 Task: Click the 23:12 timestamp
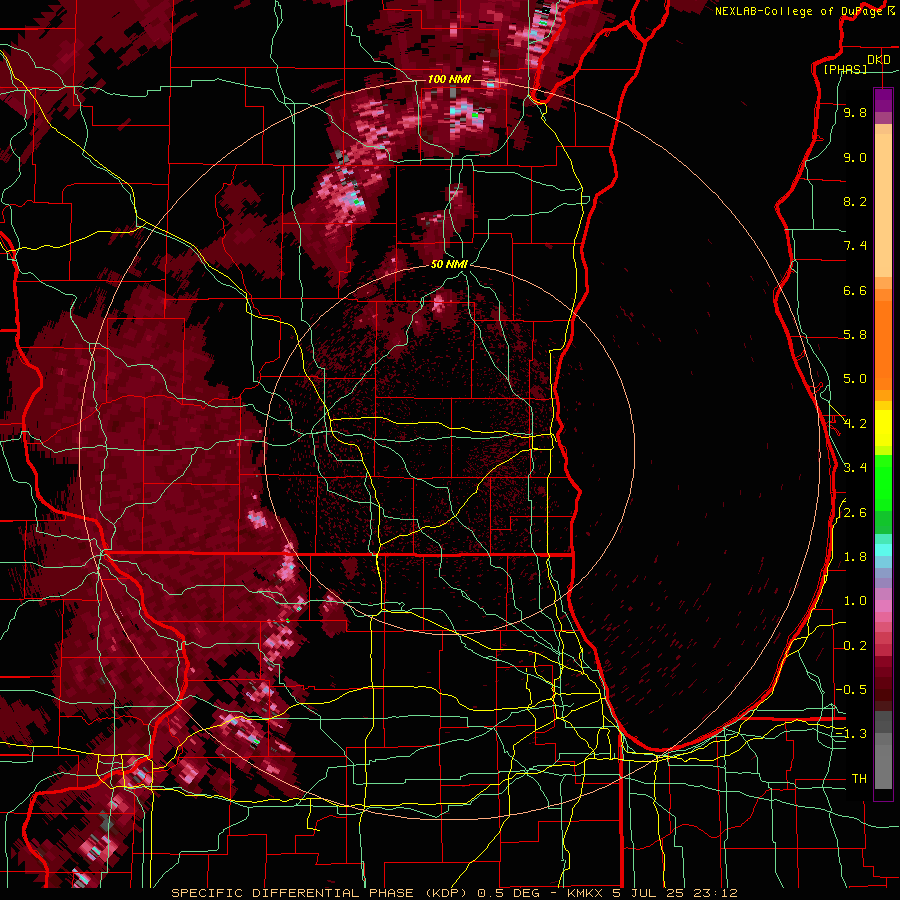coord(714,893)
